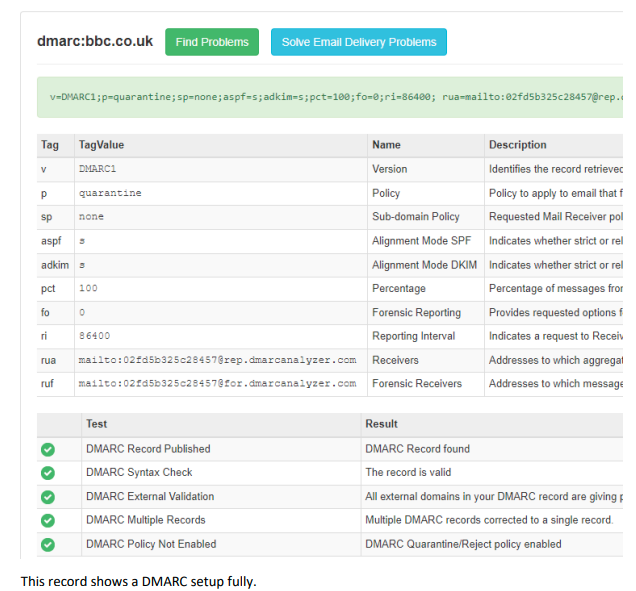
Task: Click the DMARC Syntax Check test text
Action: point(139,473)
